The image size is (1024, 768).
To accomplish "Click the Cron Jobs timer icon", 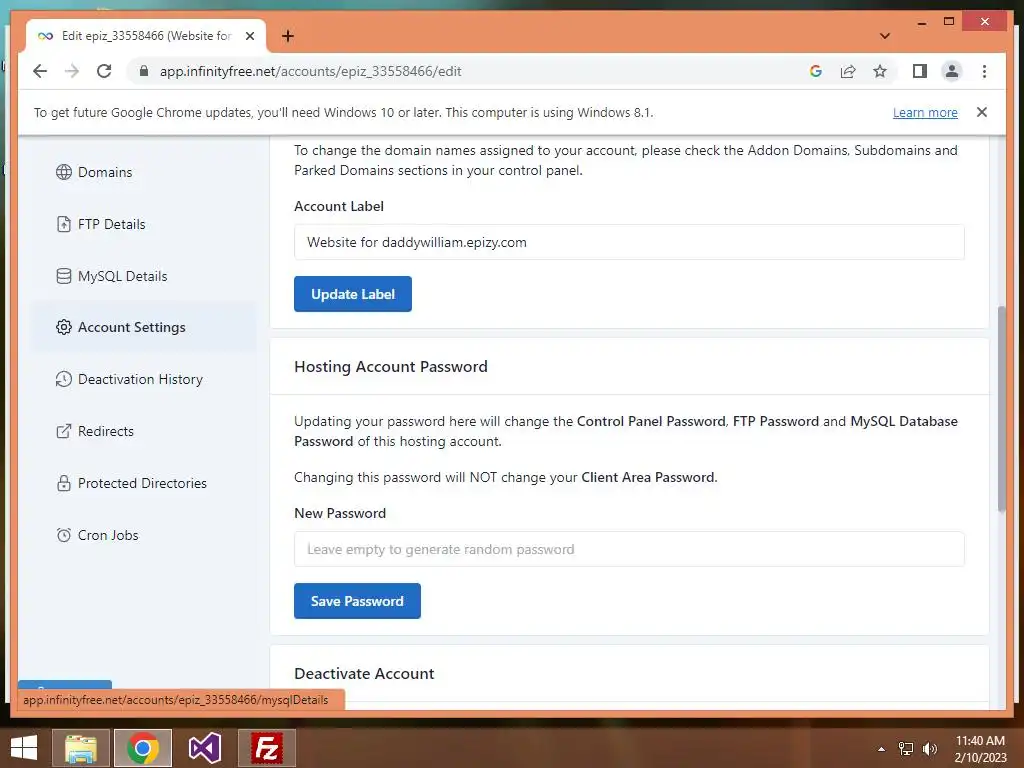I will coord(63,535).
